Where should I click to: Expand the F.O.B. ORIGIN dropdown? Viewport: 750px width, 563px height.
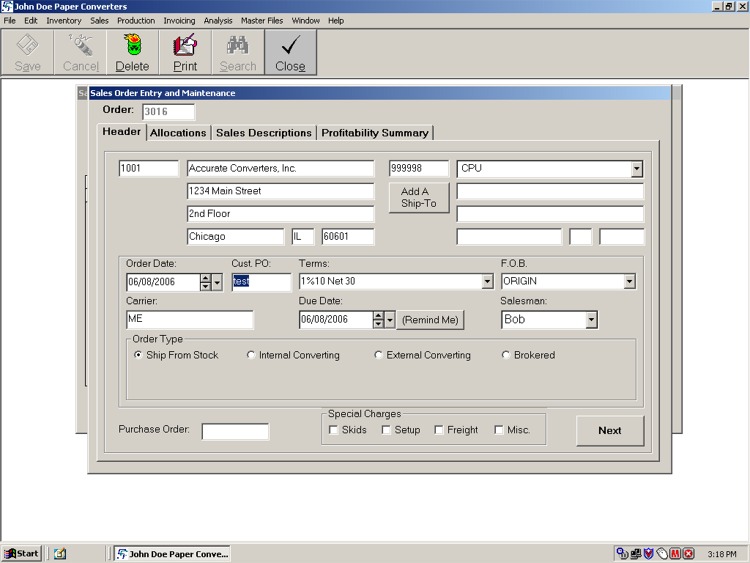[x=629, y=281]
